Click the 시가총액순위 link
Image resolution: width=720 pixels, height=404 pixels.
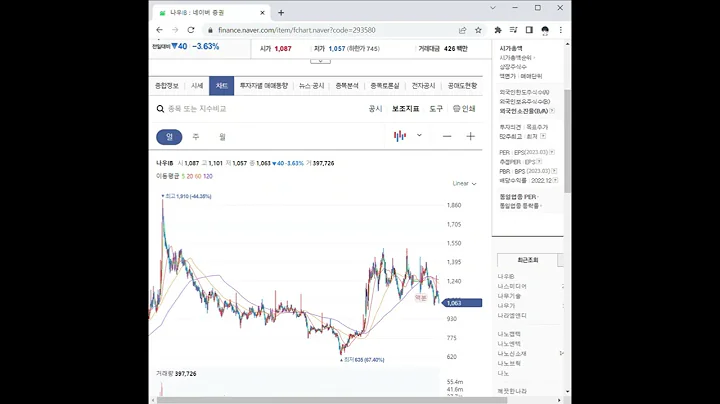[516, 57]
